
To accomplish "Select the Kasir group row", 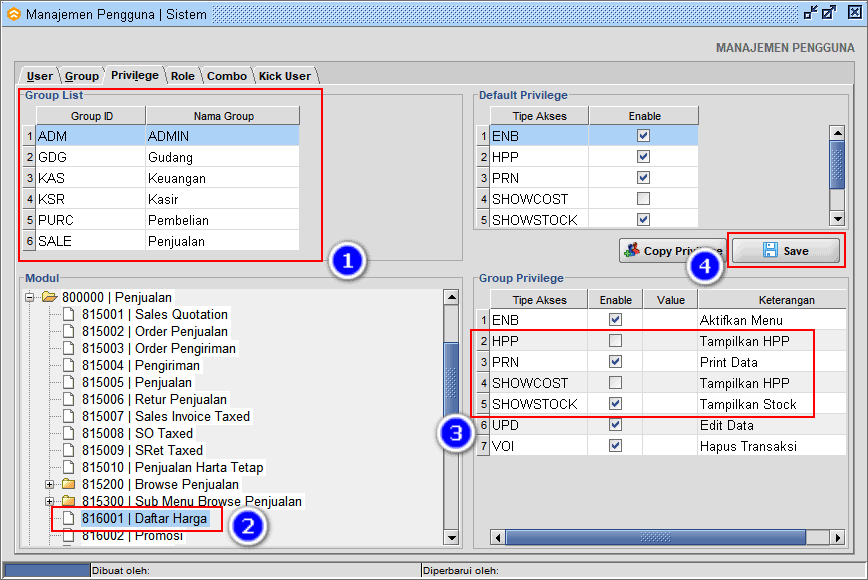I will [x=161, y=199].
